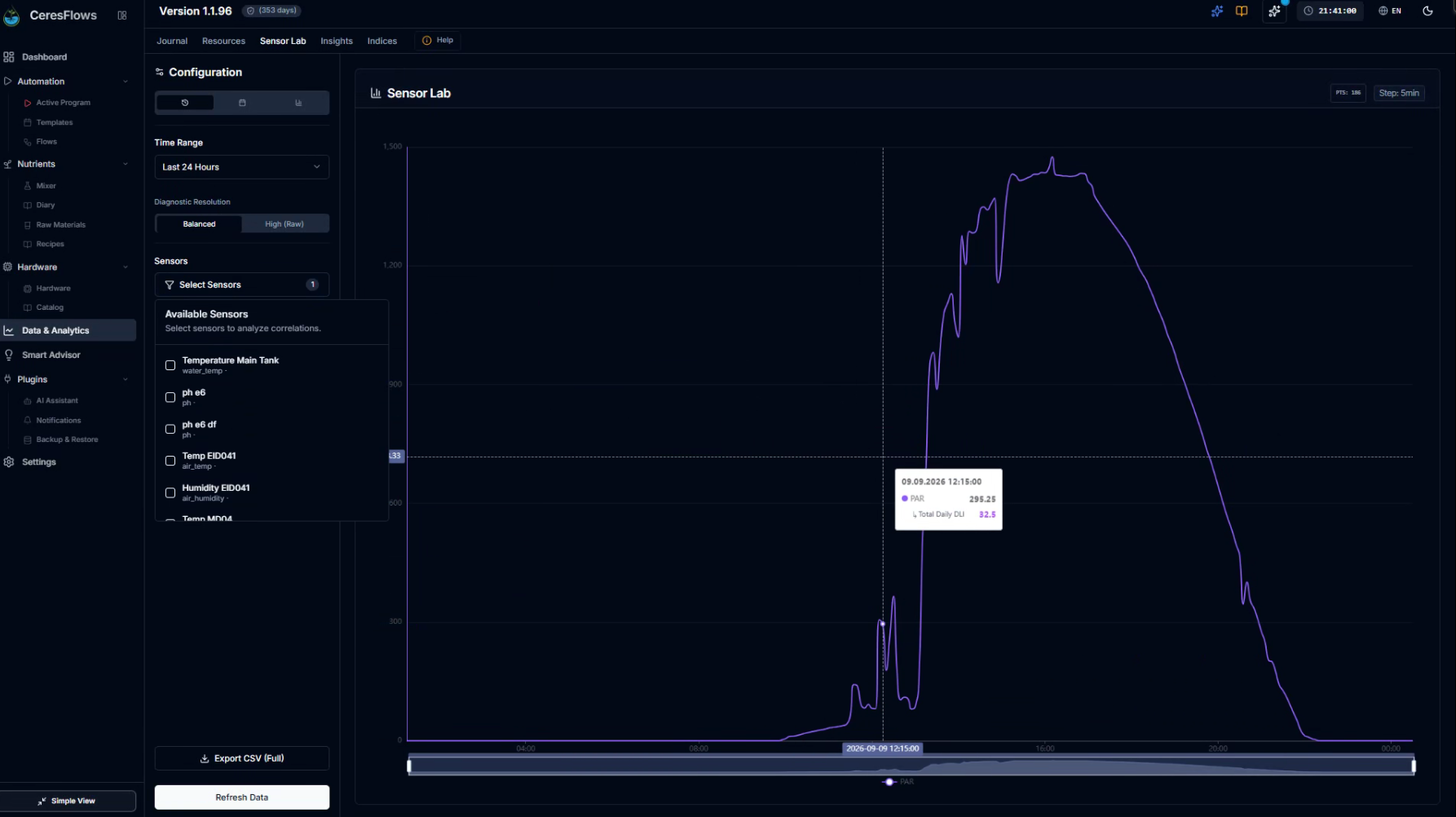Screen dimensions: 1456x817
Task: Click the left handle of chart zoom slider
Action: click(x=409, y=766)
